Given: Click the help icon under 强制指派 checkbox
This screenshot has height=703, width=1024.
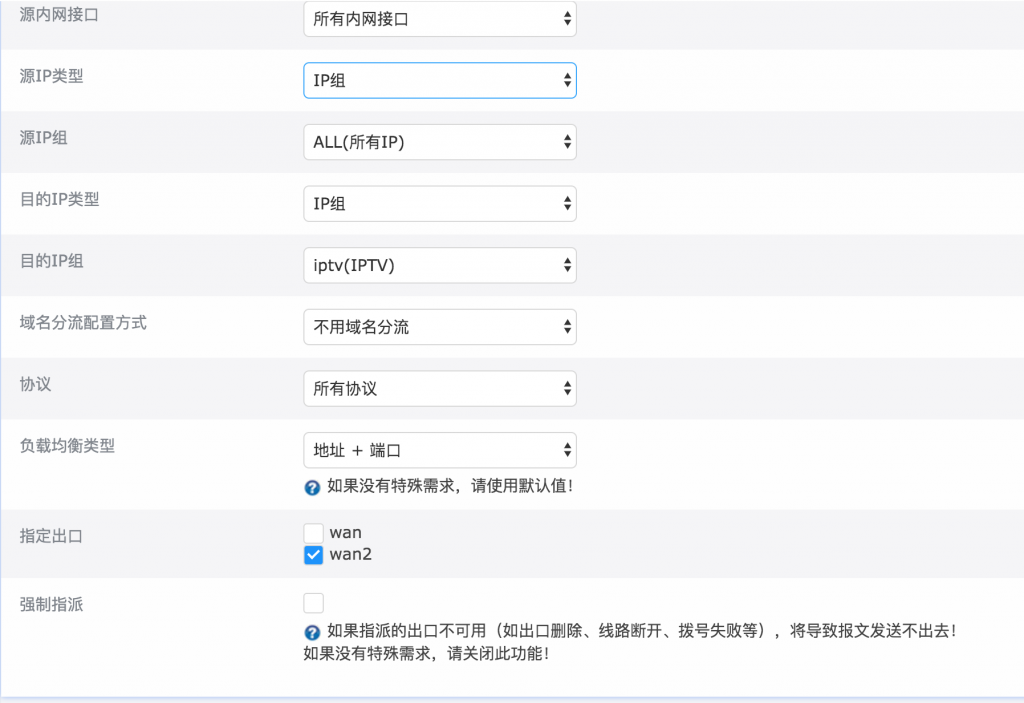Looking at the screenshot, I should tap(312, 633).
